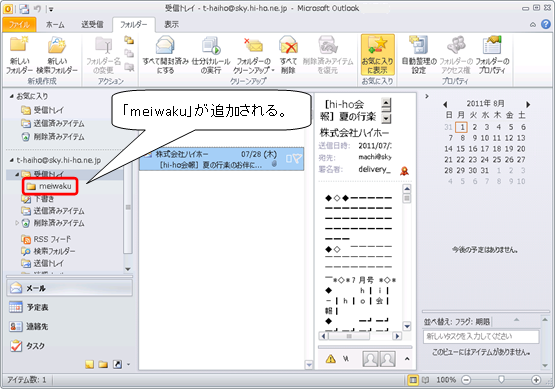The height and width of the screenshot is (389, 555).
Task: Switch to reading view icon in status bar
Action: 425,380
